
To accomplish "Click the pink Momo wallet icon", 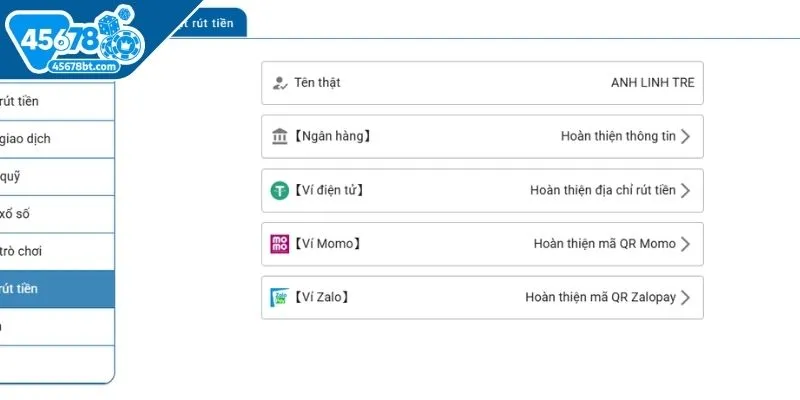I will pyautogui.click(x=280, y=244).
